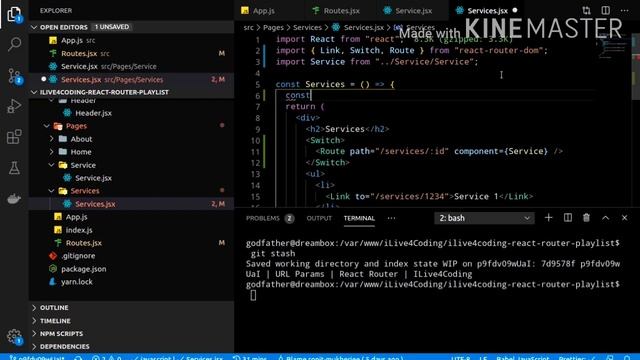This screenshot has width=640, height=360.
Task: Click the unsaved dot on the Services.jsx tab
Action: 515,11
